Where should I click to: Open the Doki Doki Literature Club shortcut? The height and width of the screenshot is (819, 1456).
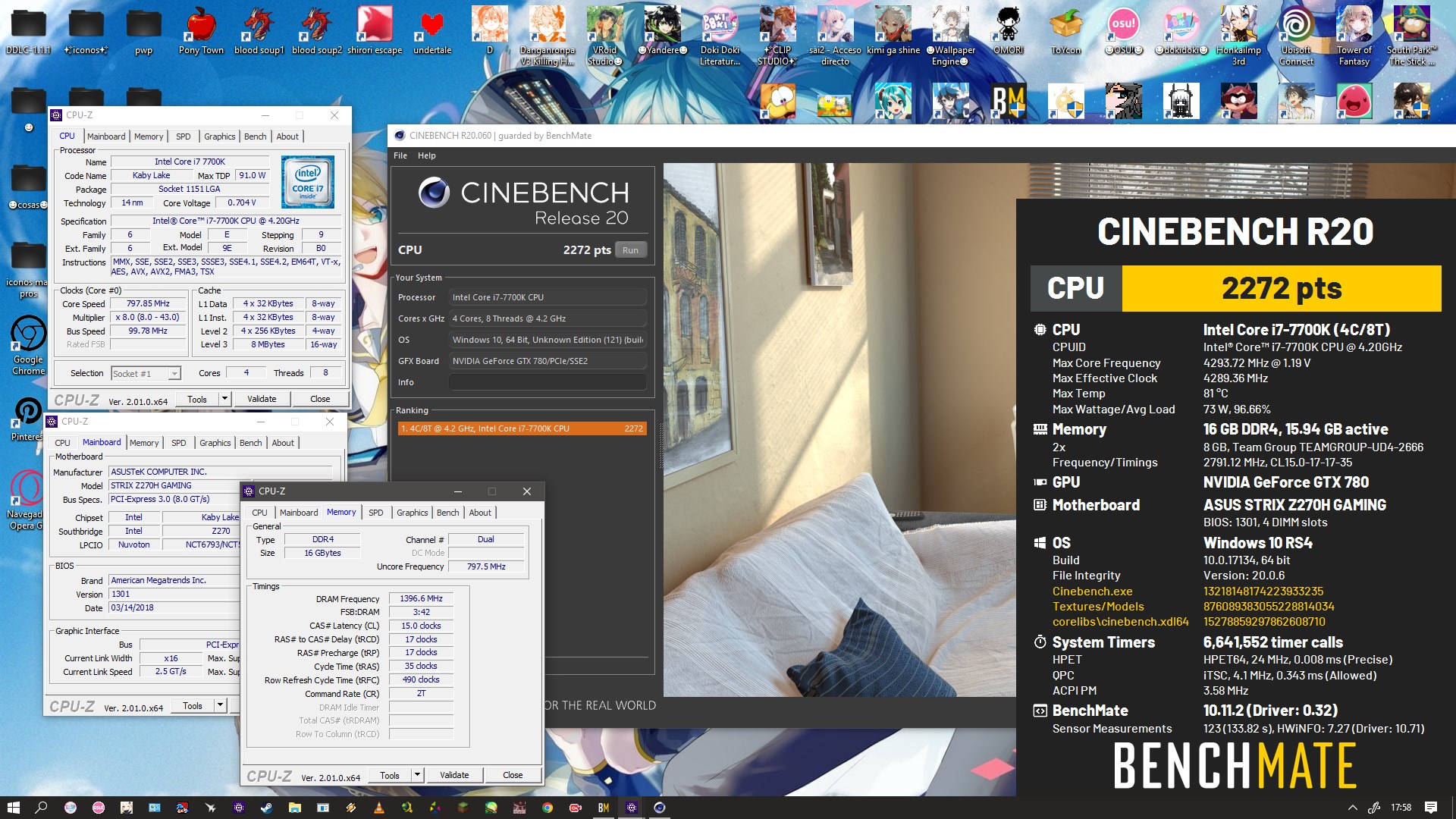(x=720, y=36)
